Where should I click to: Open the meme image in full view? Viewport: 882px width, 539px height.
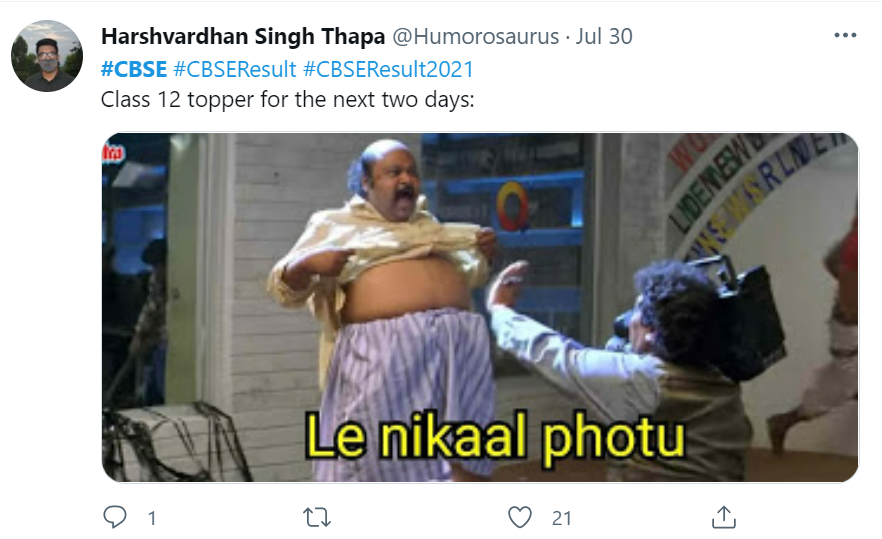point(480,307)
